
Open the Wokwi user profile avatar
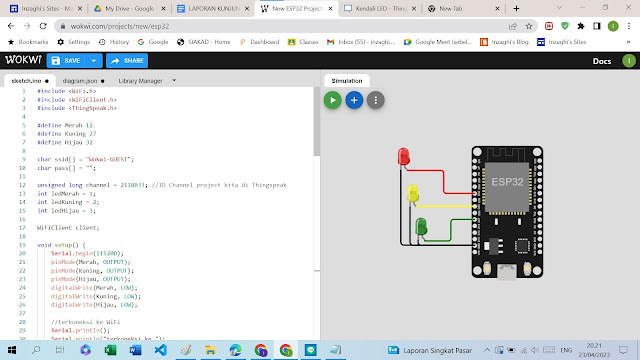coord(629,61)
